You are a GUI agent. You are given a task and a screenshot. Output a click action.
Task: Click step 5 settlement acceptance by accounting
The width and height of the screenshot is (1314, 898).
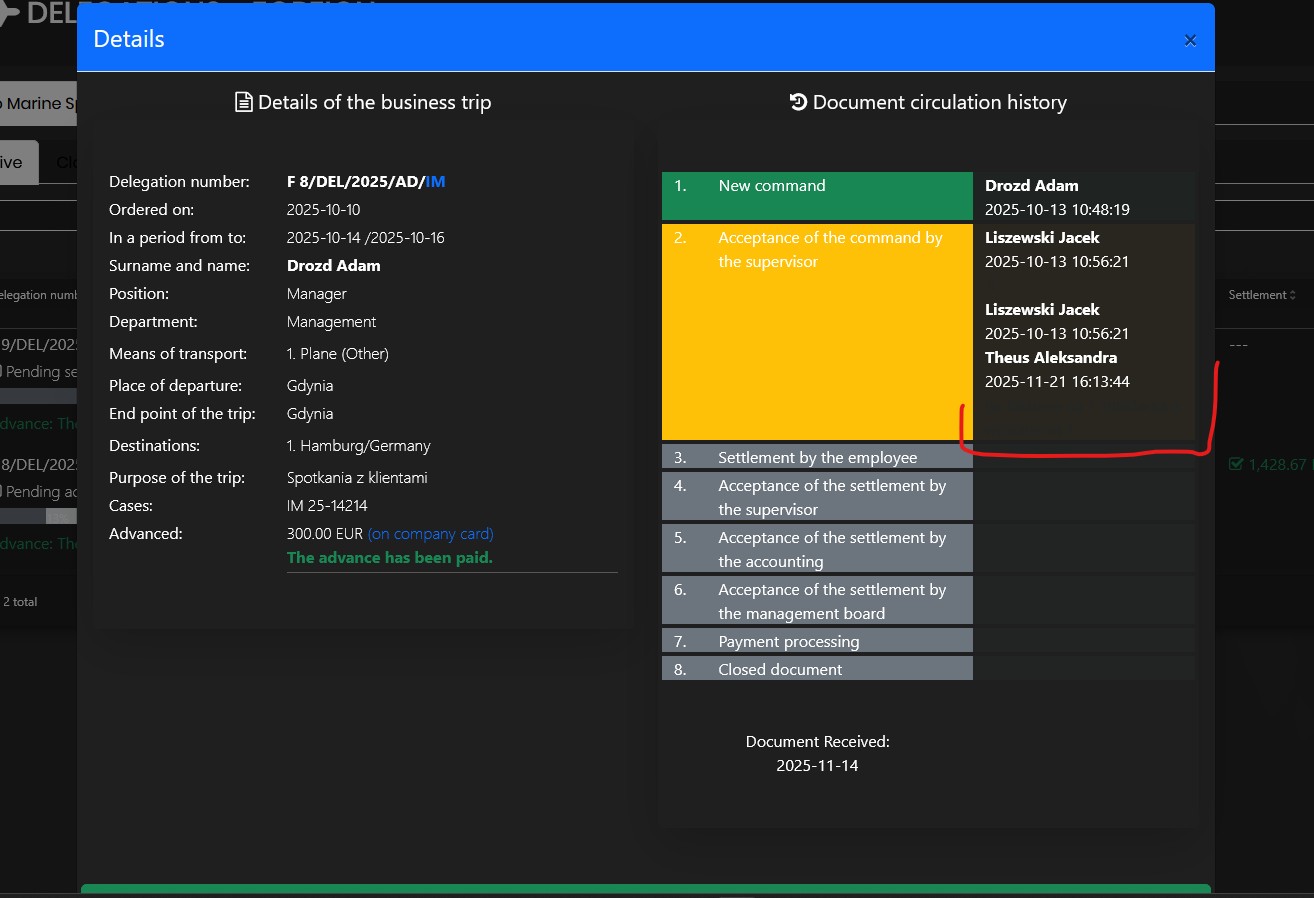click(816, 549)
